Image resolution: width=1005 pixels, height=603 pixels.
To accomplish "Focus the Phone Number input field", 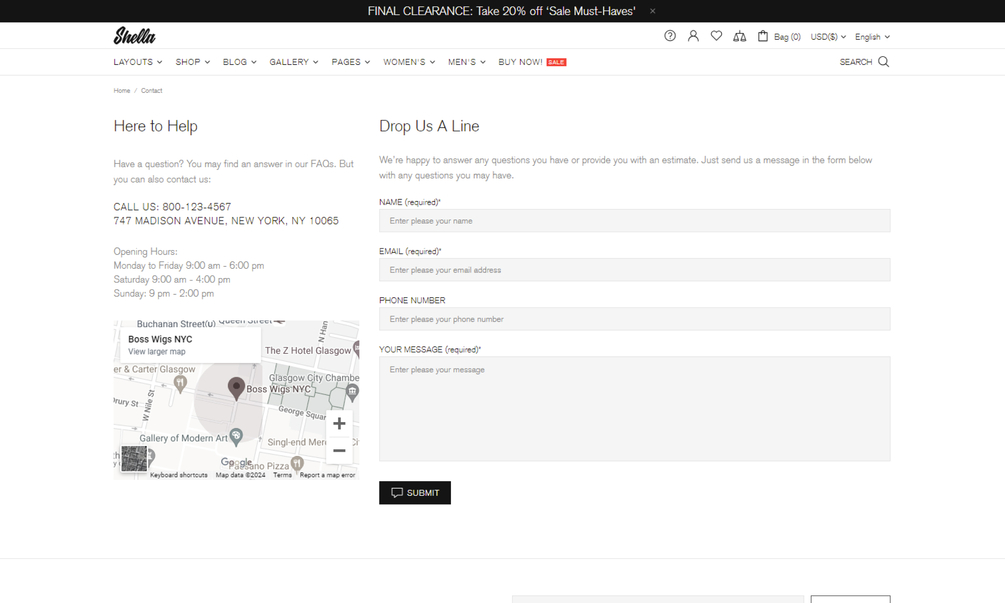I will (x=635, y=319).
